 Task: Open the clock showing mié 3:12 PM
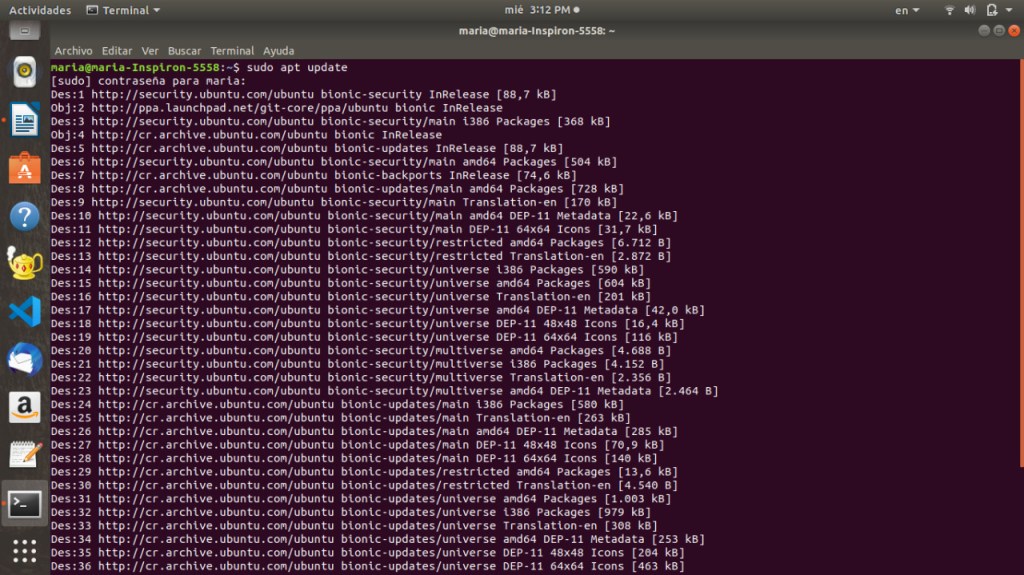538,10
